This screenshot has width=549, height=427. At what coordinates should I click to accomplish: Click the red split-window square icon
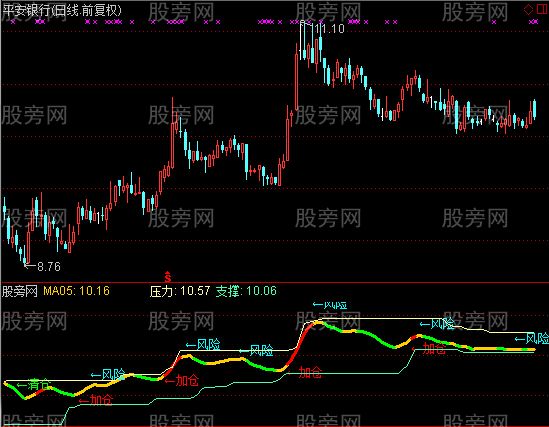pos(542,9)
